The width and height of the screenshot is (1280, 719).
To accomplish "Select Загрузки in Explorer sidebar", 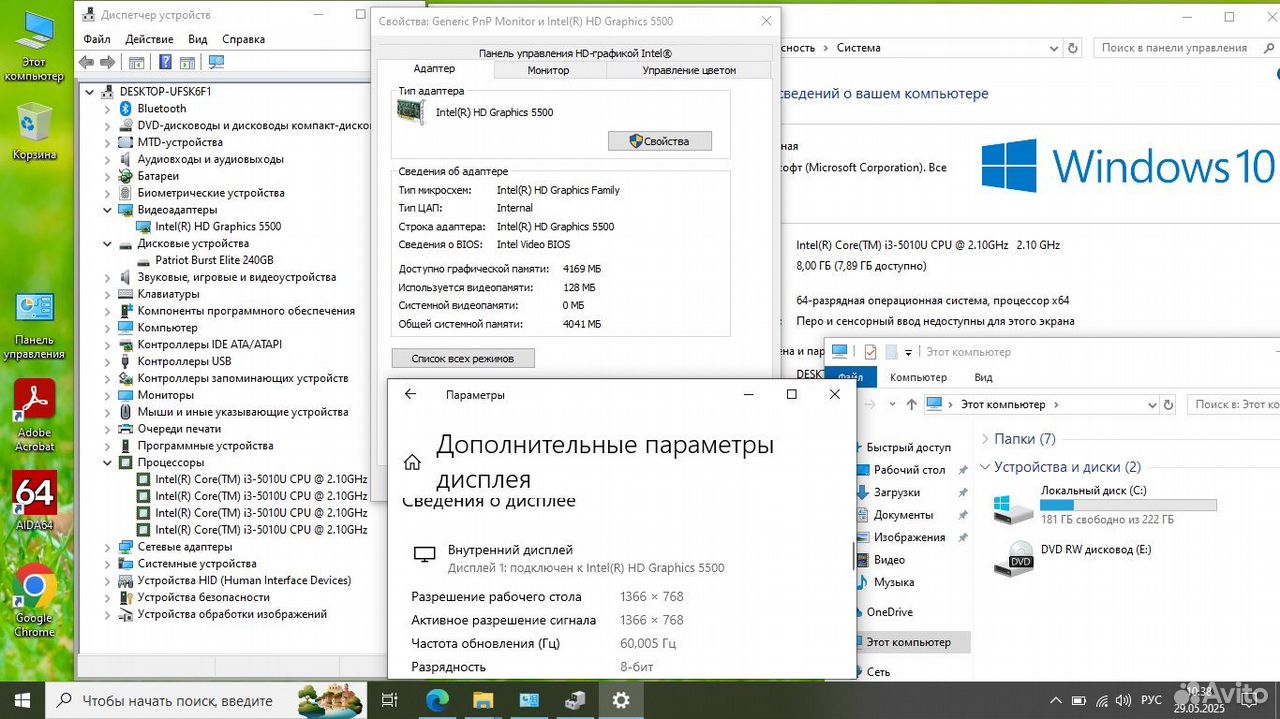I will (x=896, y=492).
